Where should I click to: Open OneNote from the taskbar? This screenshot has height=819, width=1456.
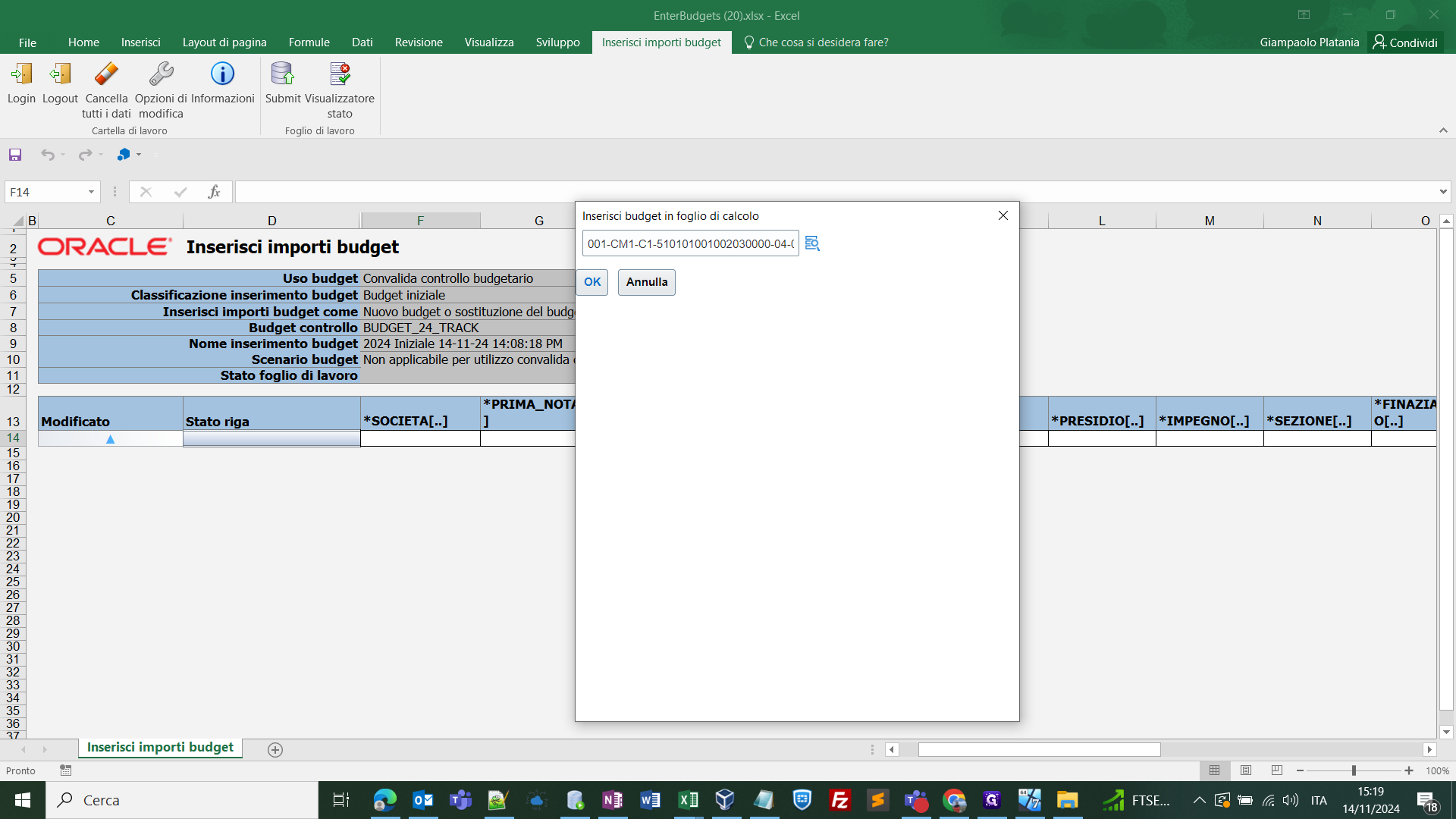(612, 800)
